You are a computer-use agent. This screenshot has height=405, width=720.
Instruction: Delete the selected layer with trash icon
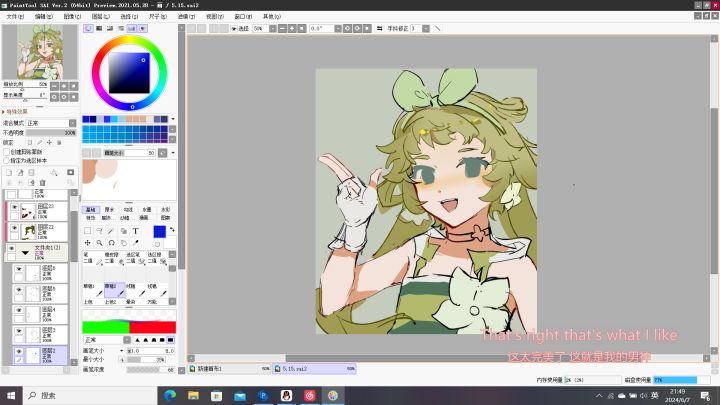[43, 183]
